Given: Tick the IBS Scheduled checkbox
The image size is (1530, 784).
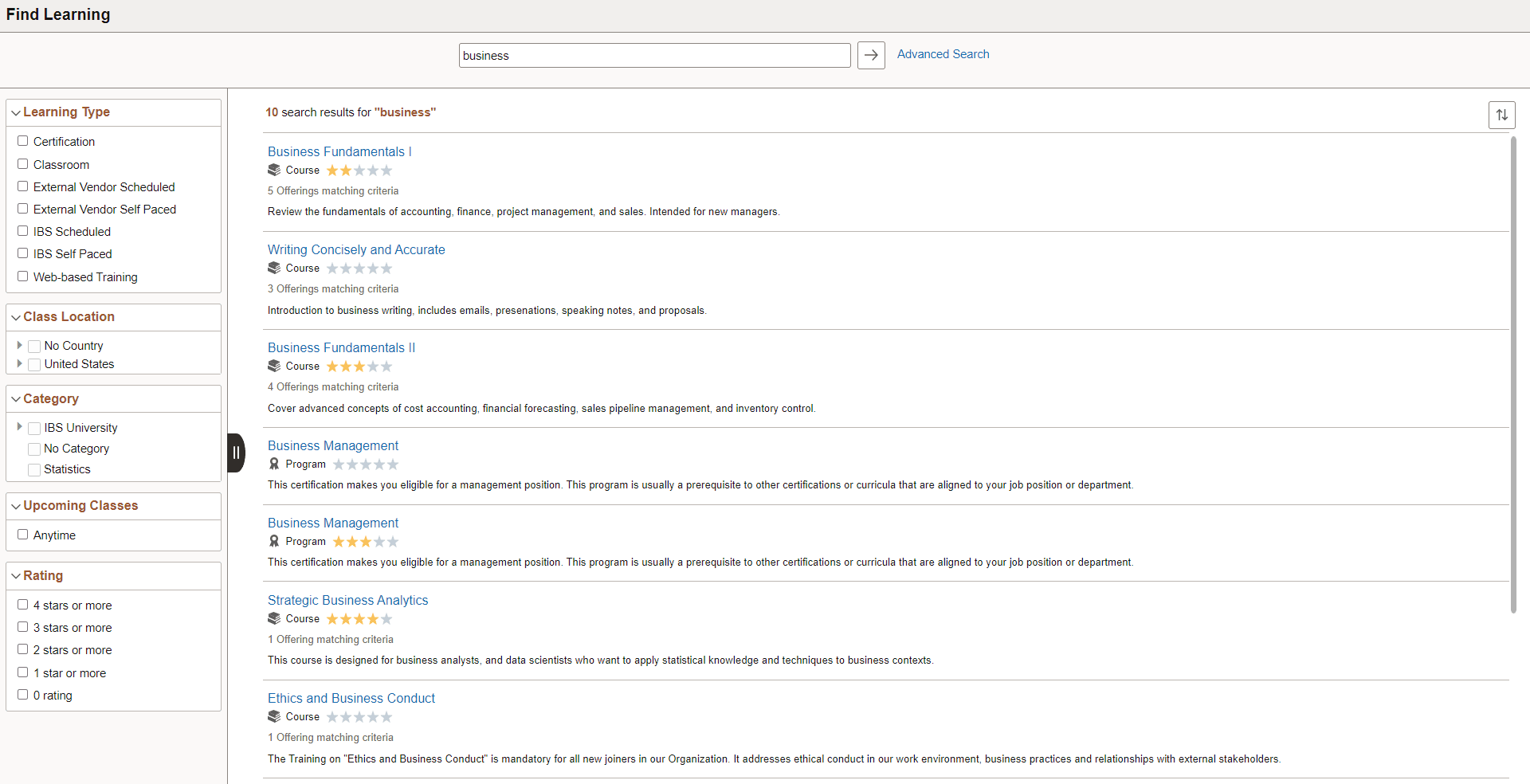Looking at the screenshot, I should pos(23,231).
